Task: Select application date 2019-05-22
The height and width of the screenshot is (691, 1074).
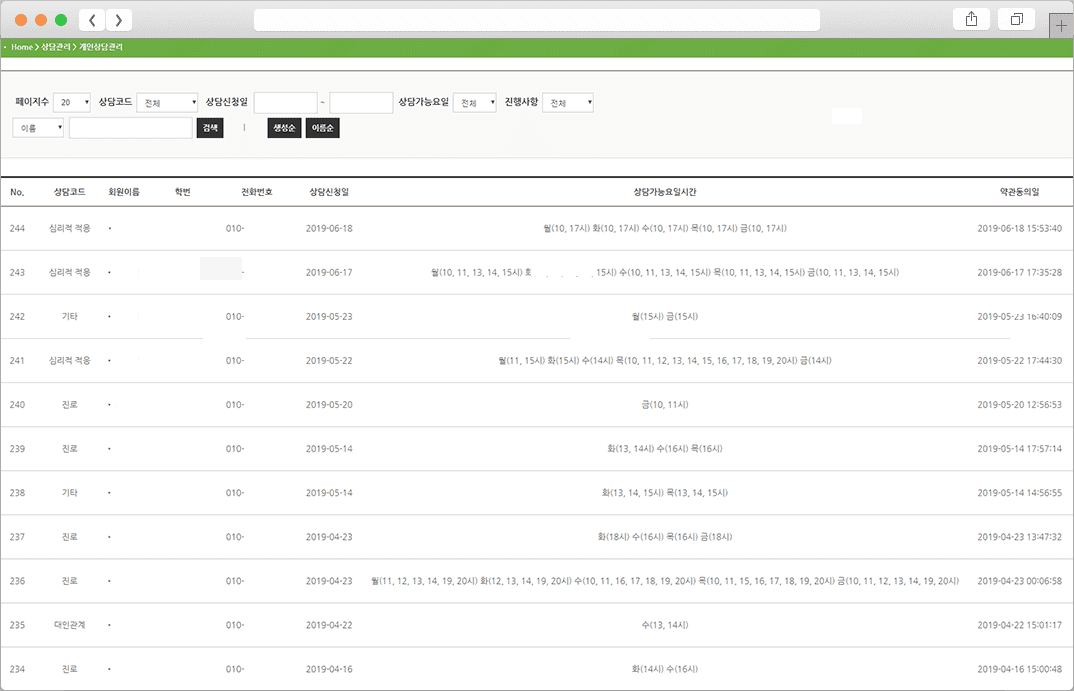Action: coord(329,361)
